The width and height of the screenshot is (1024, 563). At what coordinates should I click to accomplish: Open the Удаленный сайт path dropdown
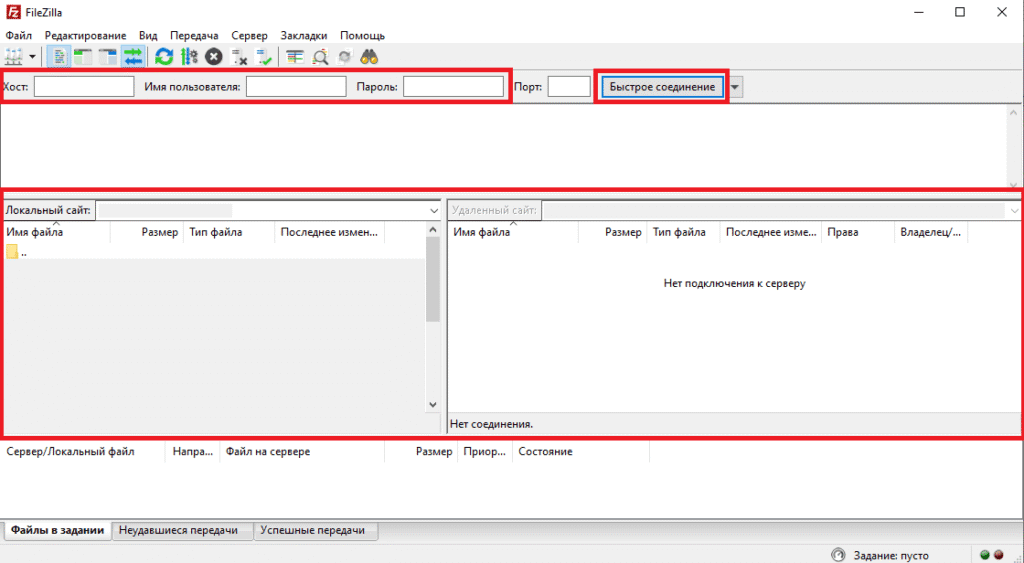click(x=1014, y=210)
